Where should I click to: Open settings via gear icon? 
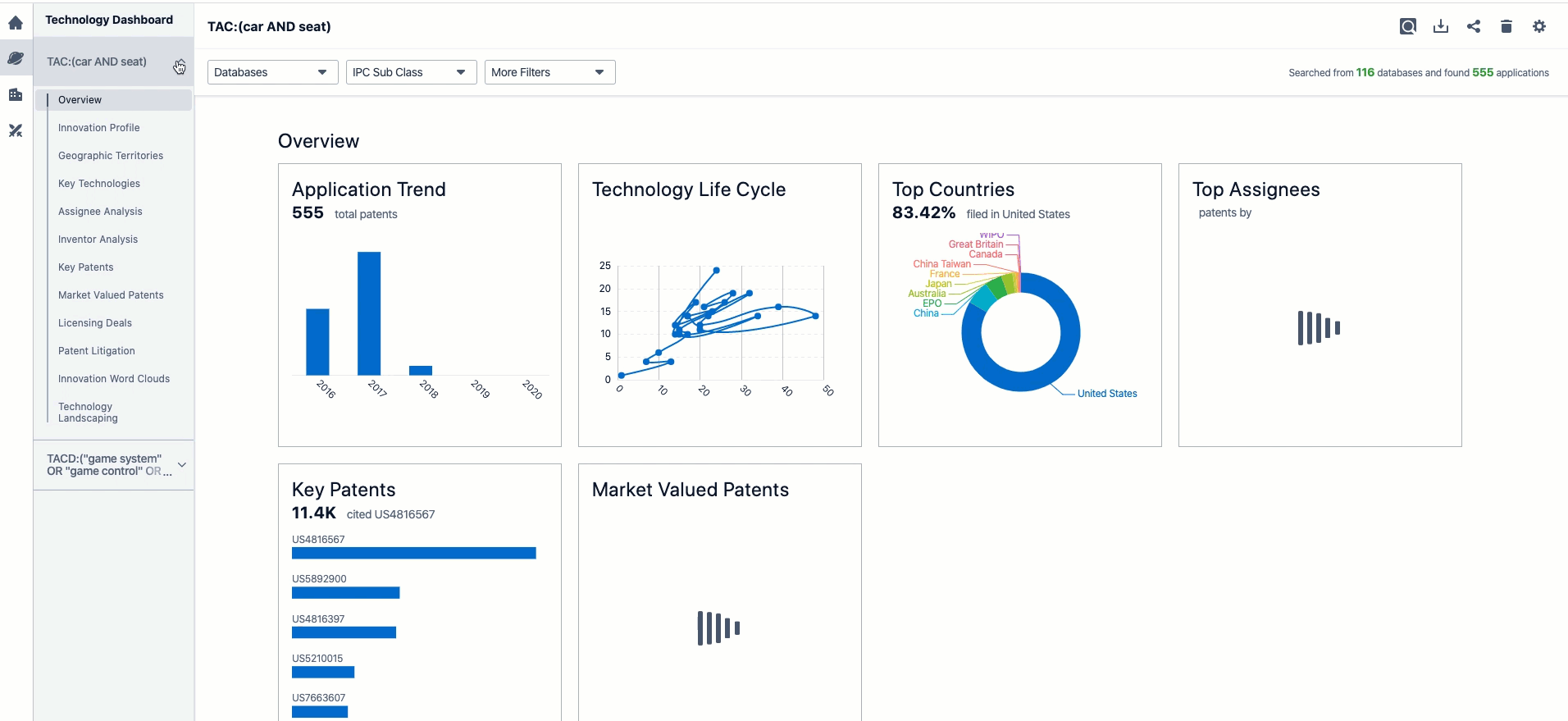(x=1538, y=26)
